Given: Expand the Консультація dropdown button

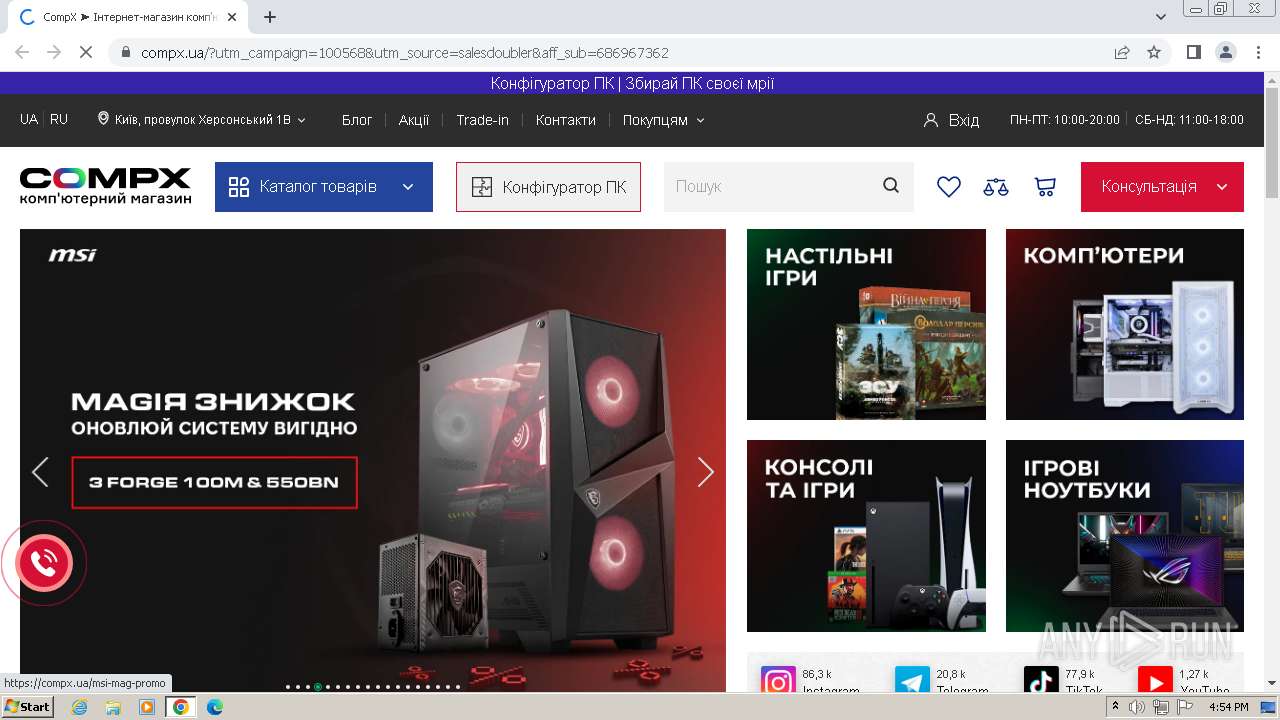Looking at the screenshot, I should coord(1162,187).
